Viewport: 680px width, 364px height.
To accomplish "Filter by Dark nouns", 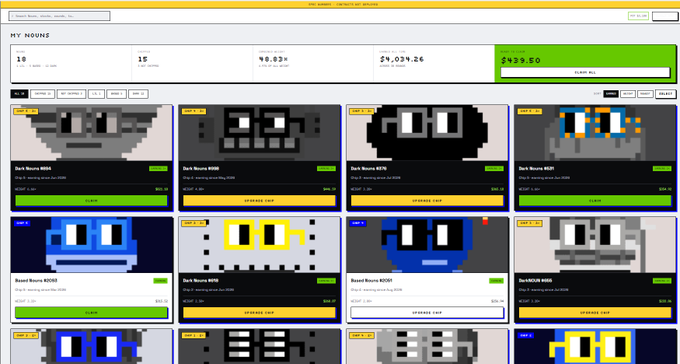I will click(138, 94).
